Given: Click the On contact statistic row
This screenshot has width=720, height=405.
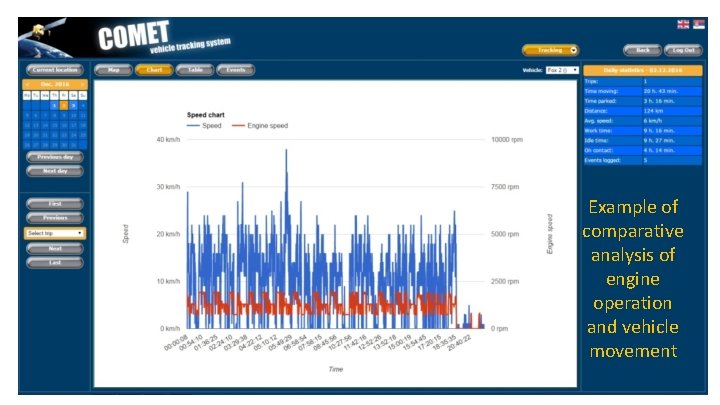Looking at the screenshot, I should coord(642,150).
